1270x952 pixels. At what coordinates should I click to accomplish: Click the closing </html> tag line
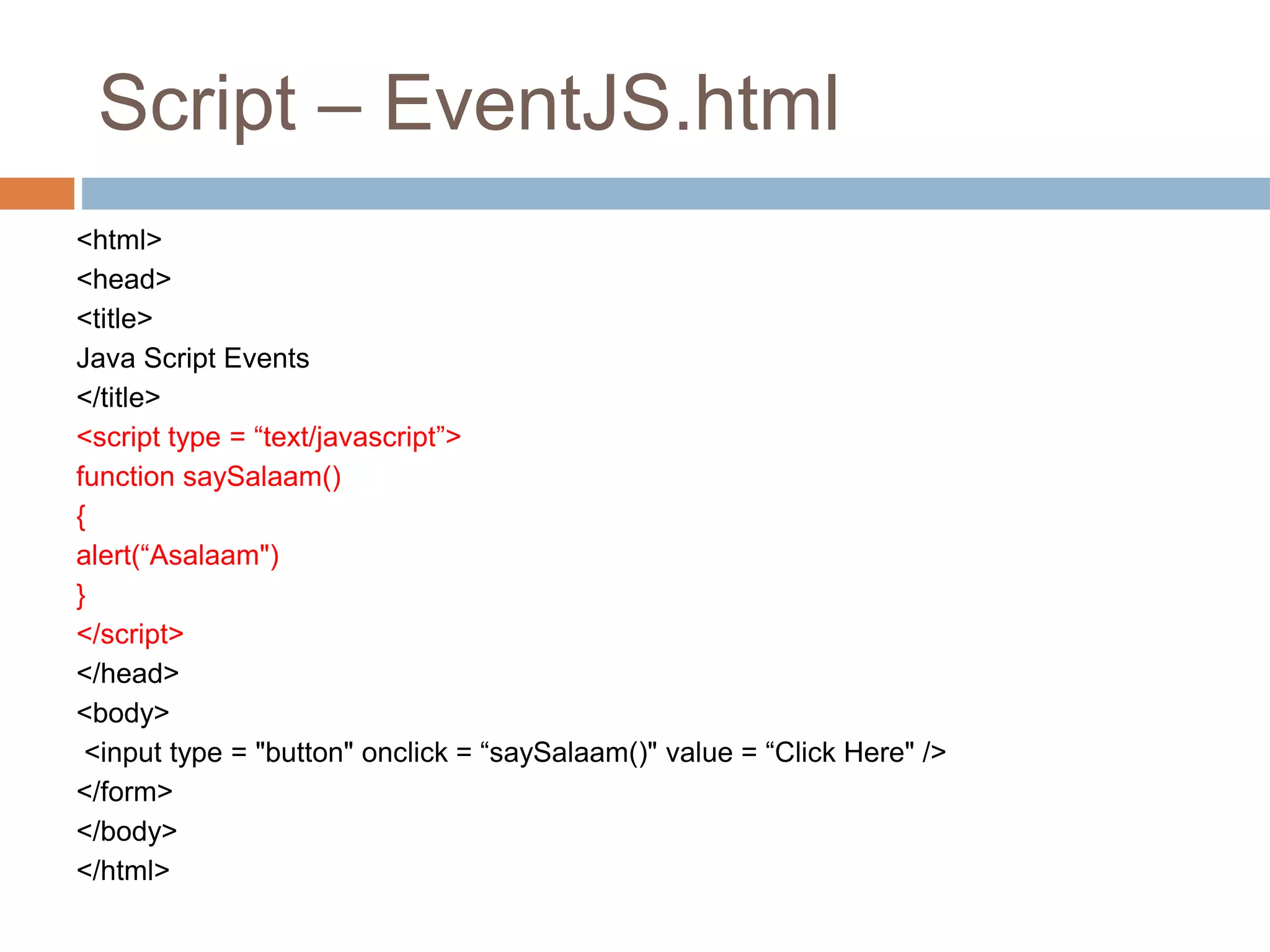point(123,871)
